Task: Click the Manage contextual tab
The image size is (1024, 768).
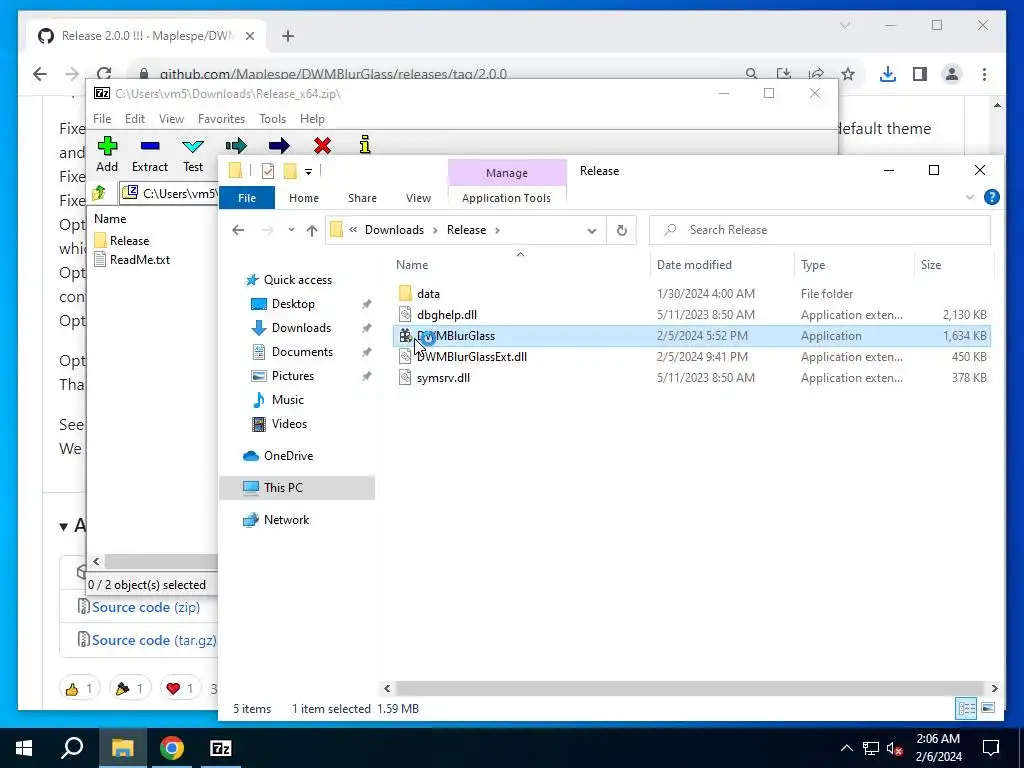Action: 507,173
